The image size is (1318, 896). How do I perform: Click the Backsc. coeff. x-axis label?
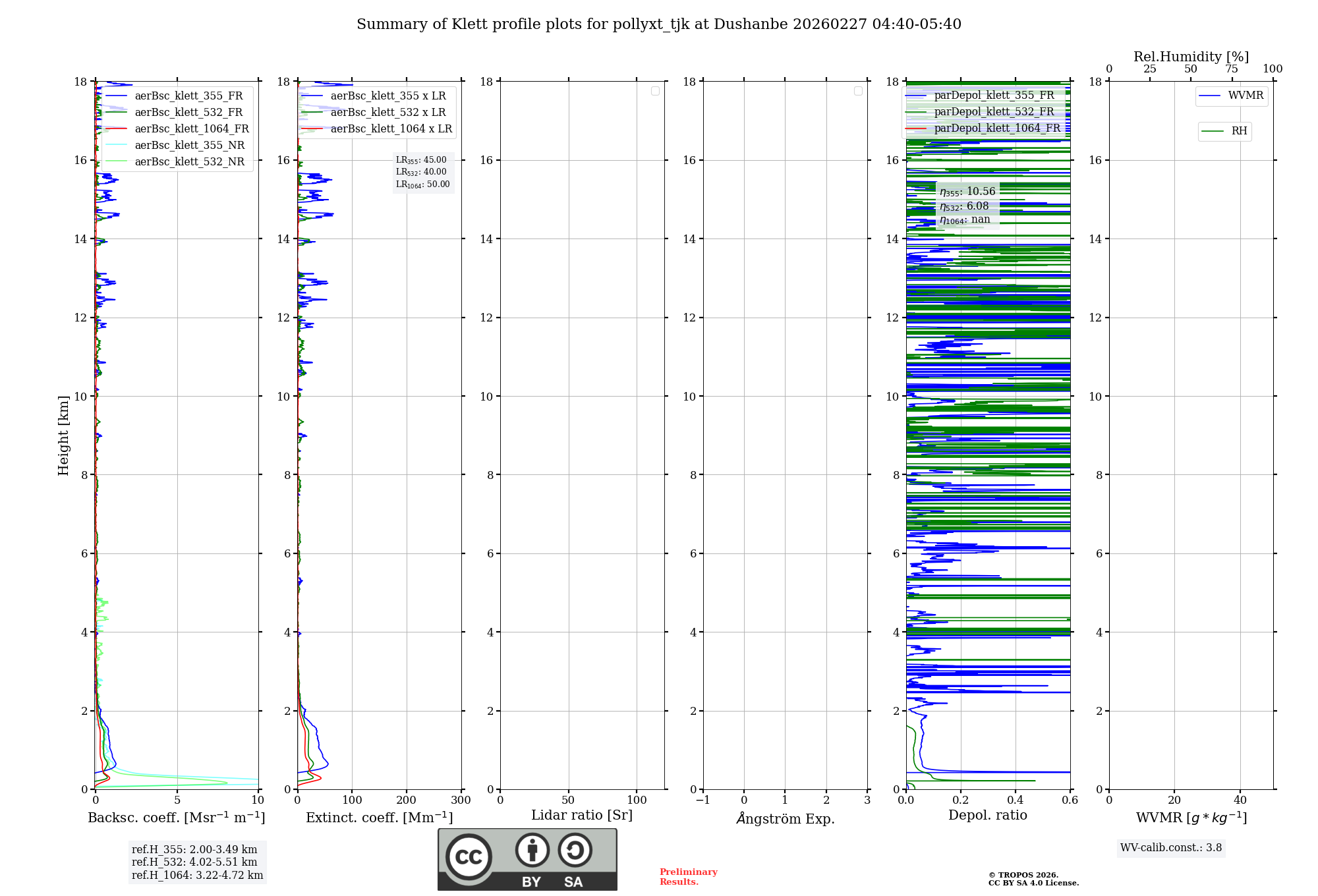click(176, 818)
